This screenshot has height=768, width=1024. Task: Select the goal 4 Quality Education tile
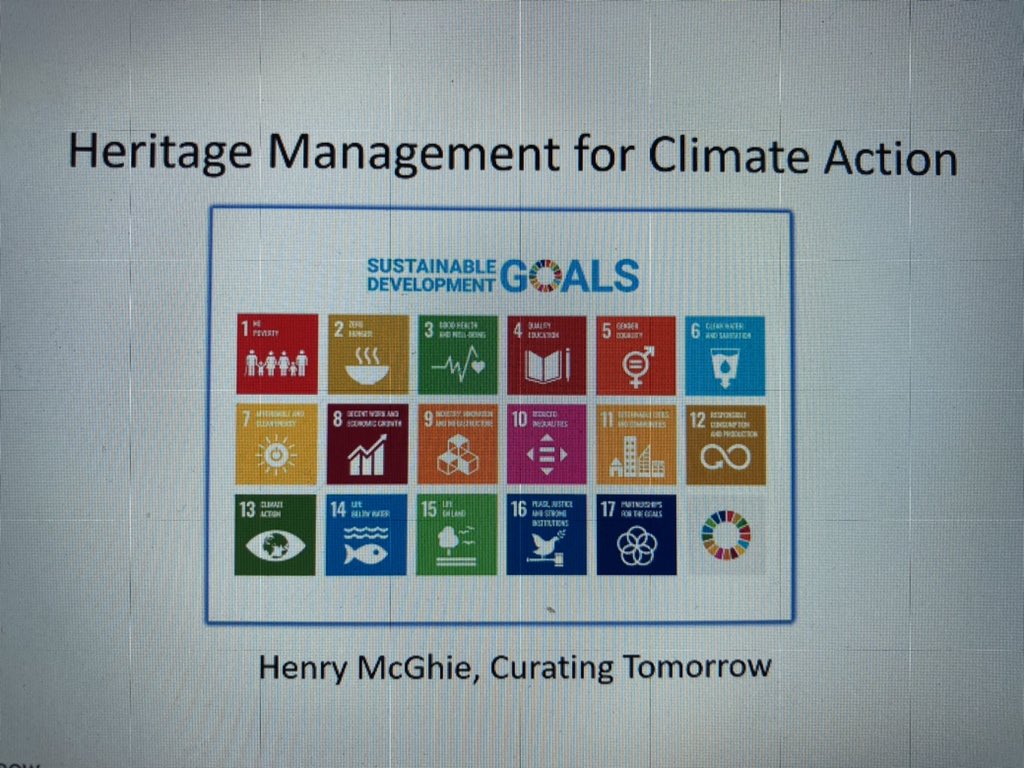tap(547, 355)
